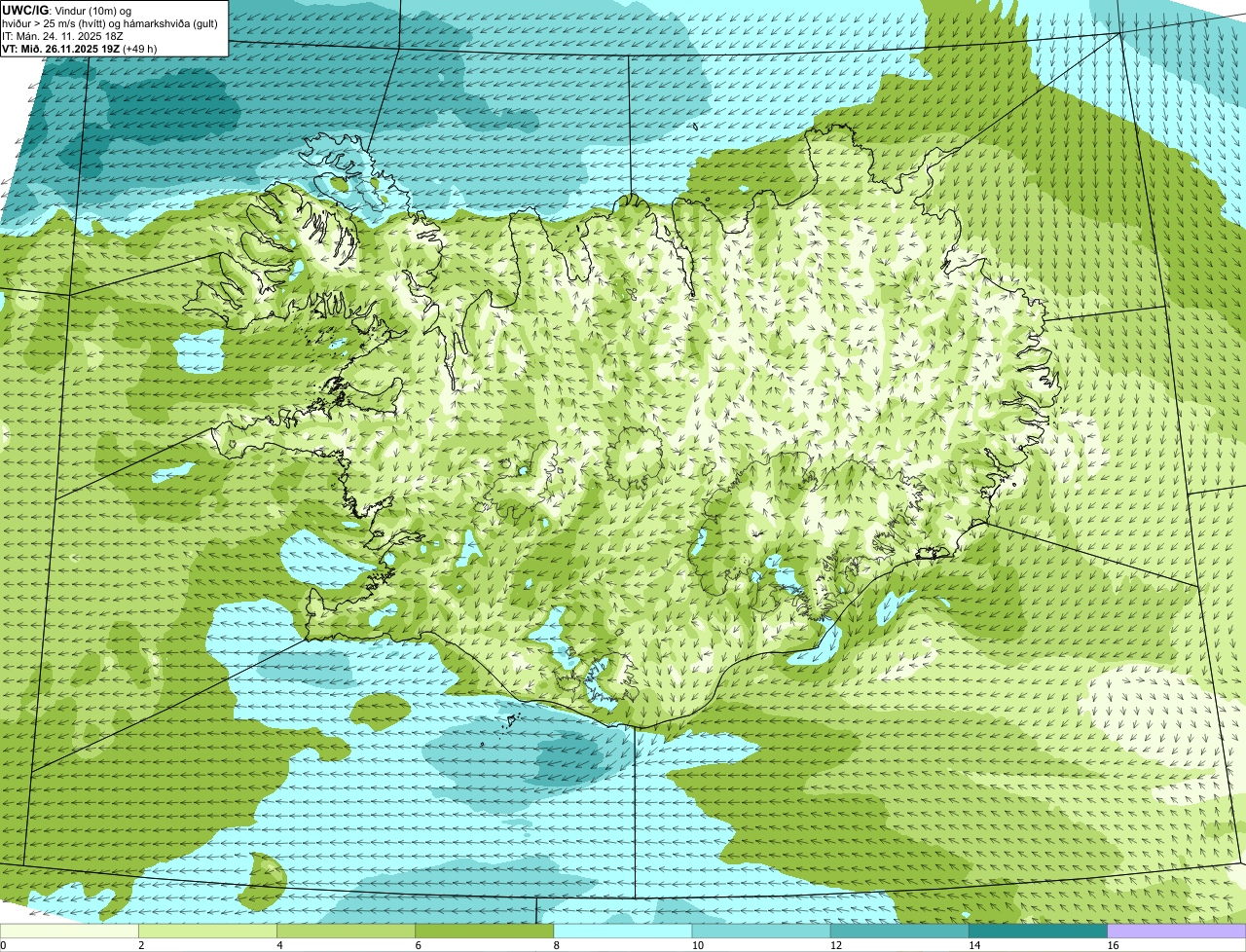This screenshot has height=952, width=1246.
Task: Click the light cyan 8–10 legend segment
Action: 623,932
